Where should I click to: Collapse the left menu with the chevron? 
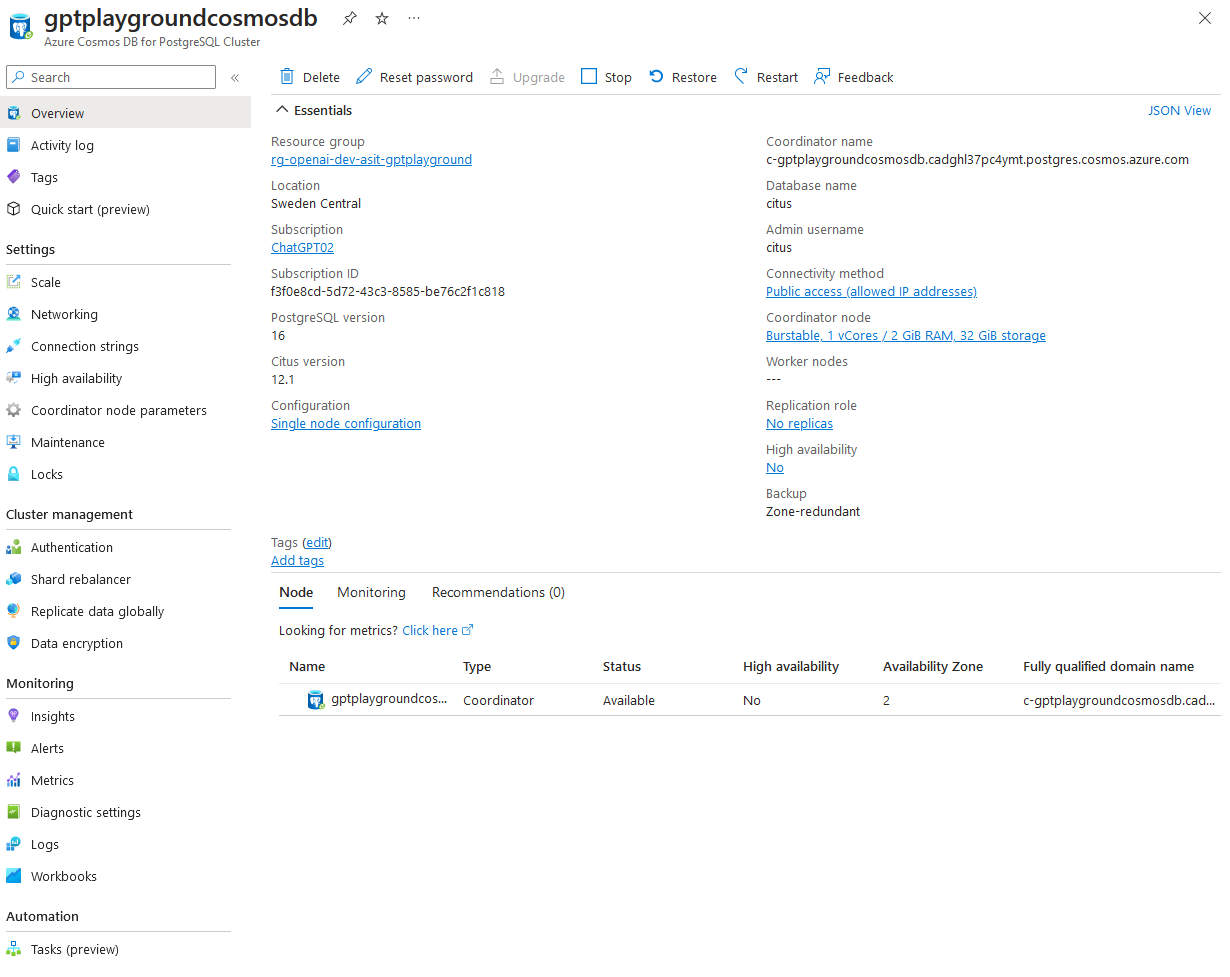(235, 77)
